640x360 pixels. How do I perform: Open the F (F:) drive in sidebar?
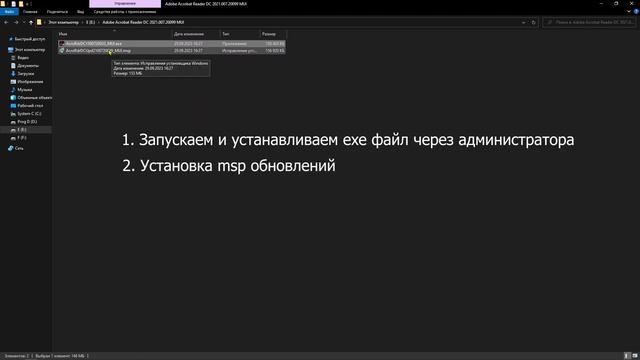pos(22,138)
